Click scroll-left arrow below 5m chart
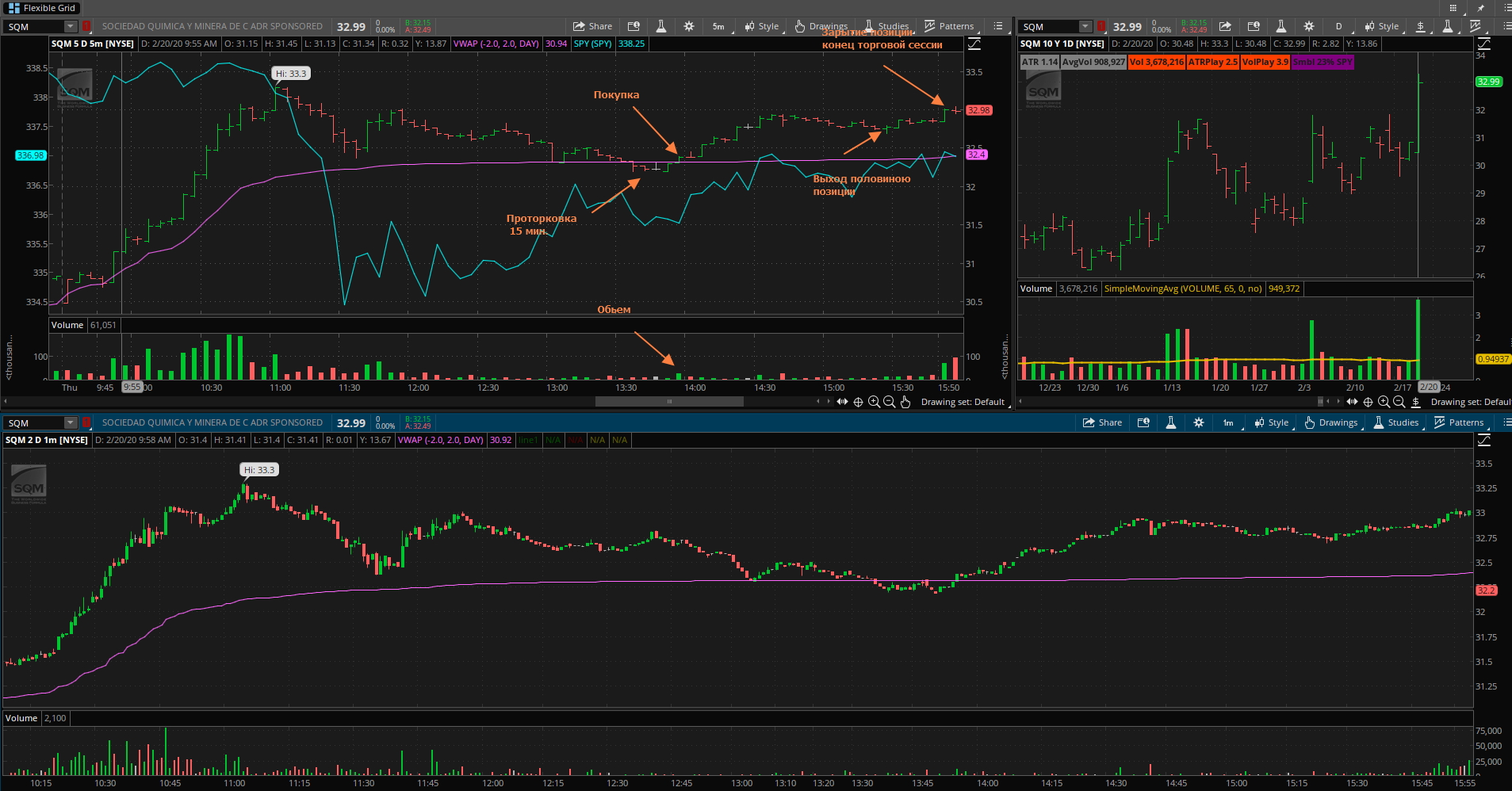The width and height of the screenshot is (1512, 791). [x=818, y=402]
